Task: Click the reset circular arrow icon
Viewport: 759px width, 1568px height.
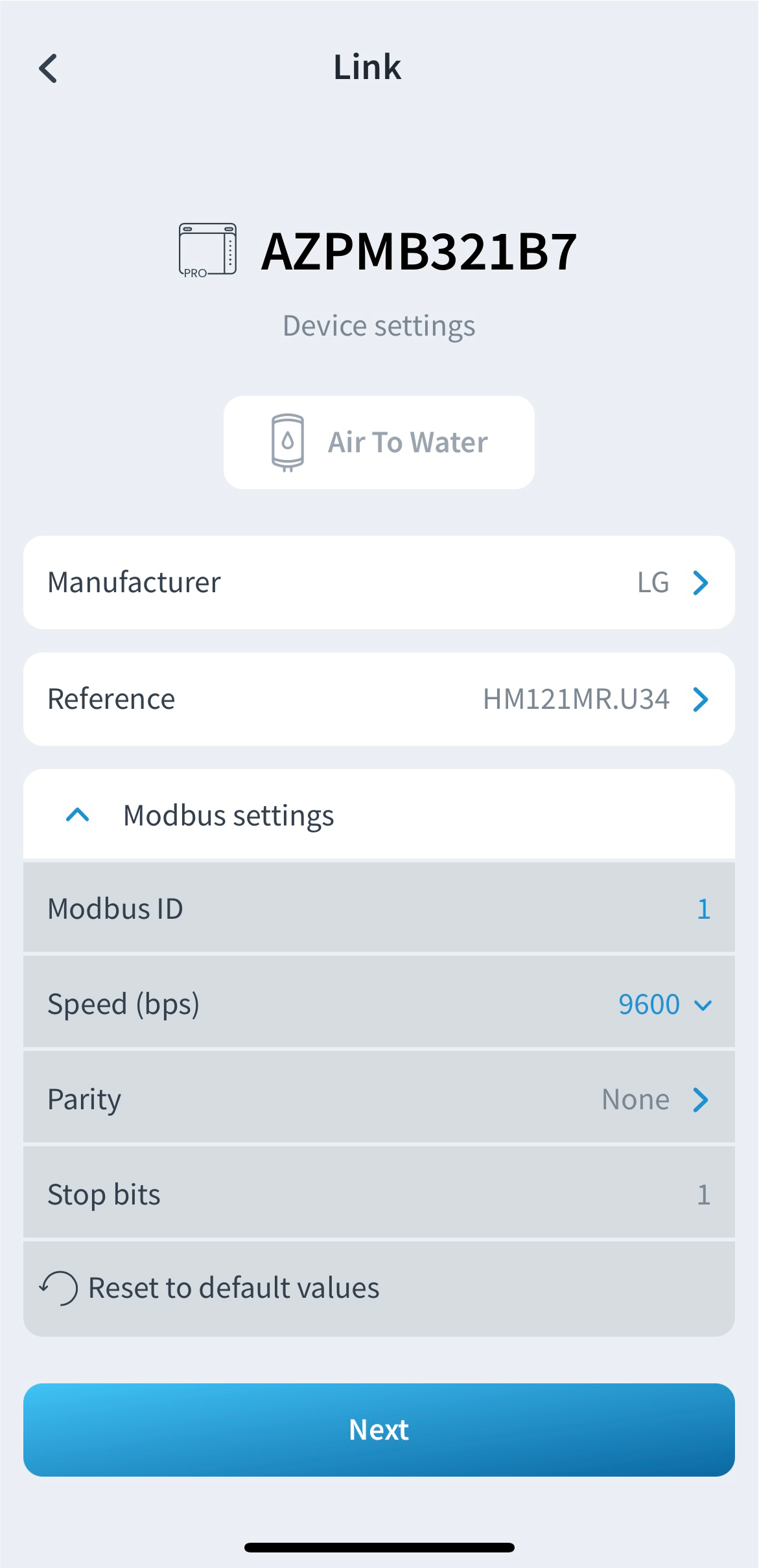Action: [x=59, y=1287]
